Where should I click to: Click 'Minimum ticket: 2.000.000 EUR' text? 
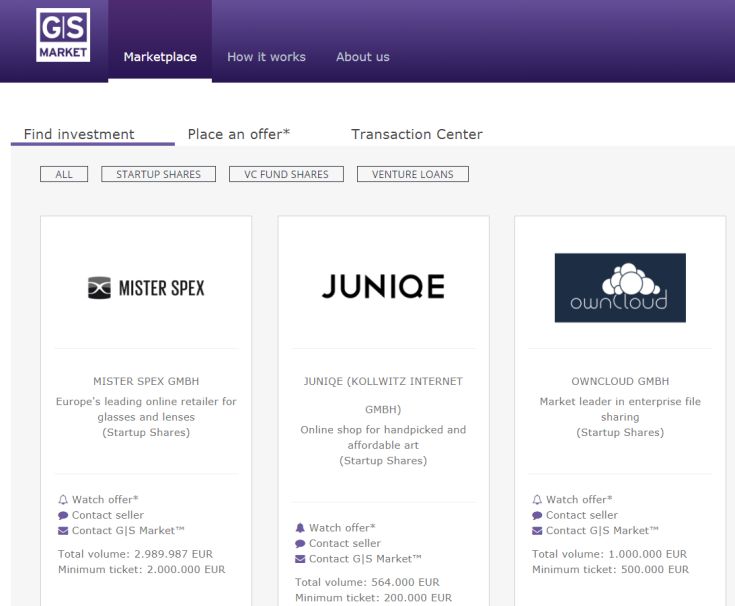coord(142,569)
